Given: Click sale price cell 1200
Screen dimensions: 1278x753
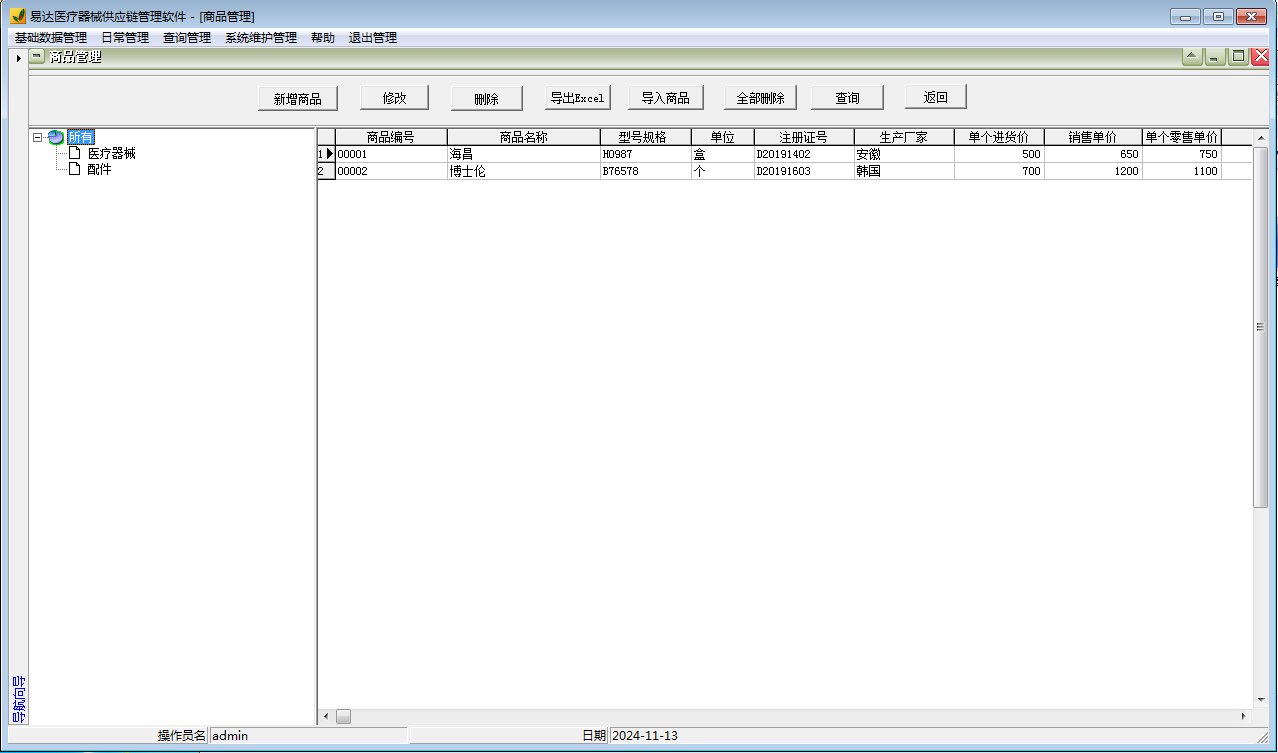Looking at the screenshot, I should (1093, 171).
